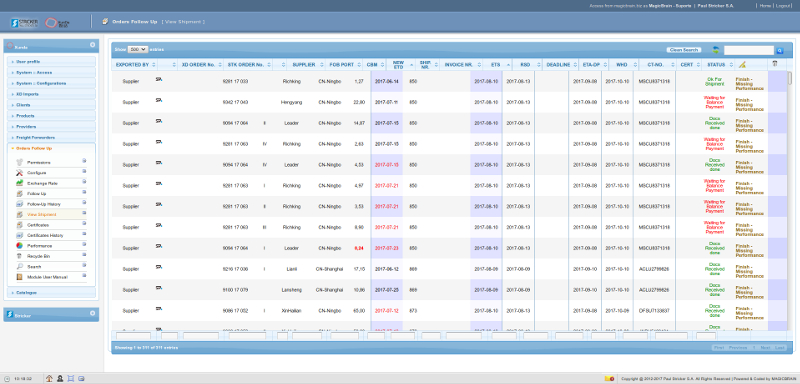Open the Performance pie chart icon
Image resolution: width=800 pixels, height=384 pixels.
coord(19,246)
